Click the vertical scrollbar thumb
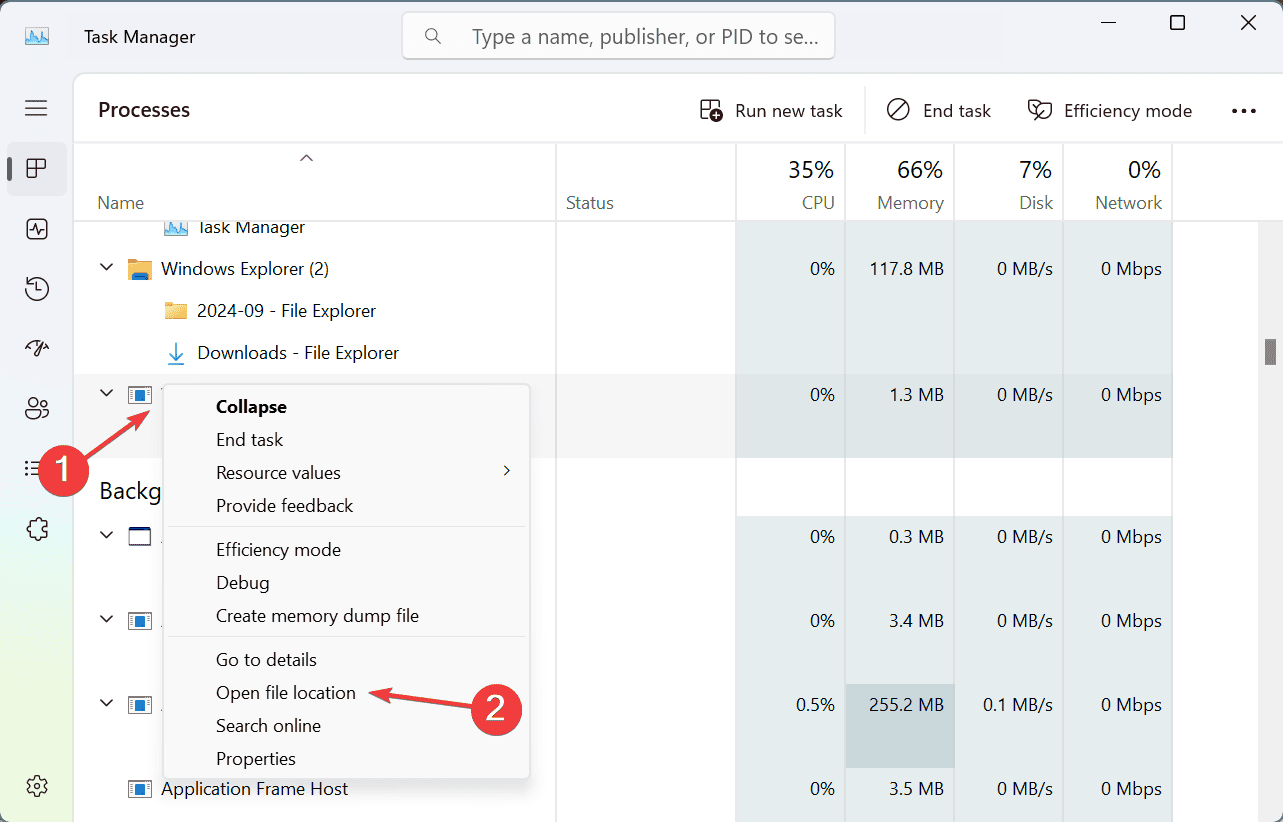The height and width of the screenshot is (822, 1283). click(x=1271, y=352)
